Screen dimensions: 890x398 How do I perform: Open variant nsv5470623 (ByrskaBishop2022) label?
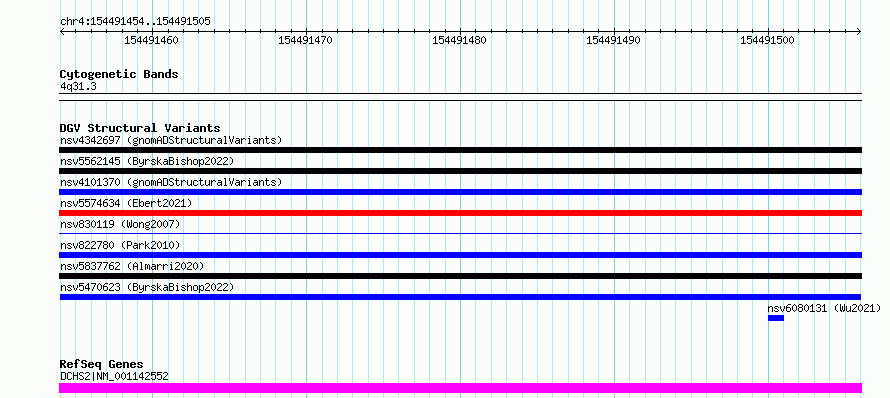pos(147,287)
